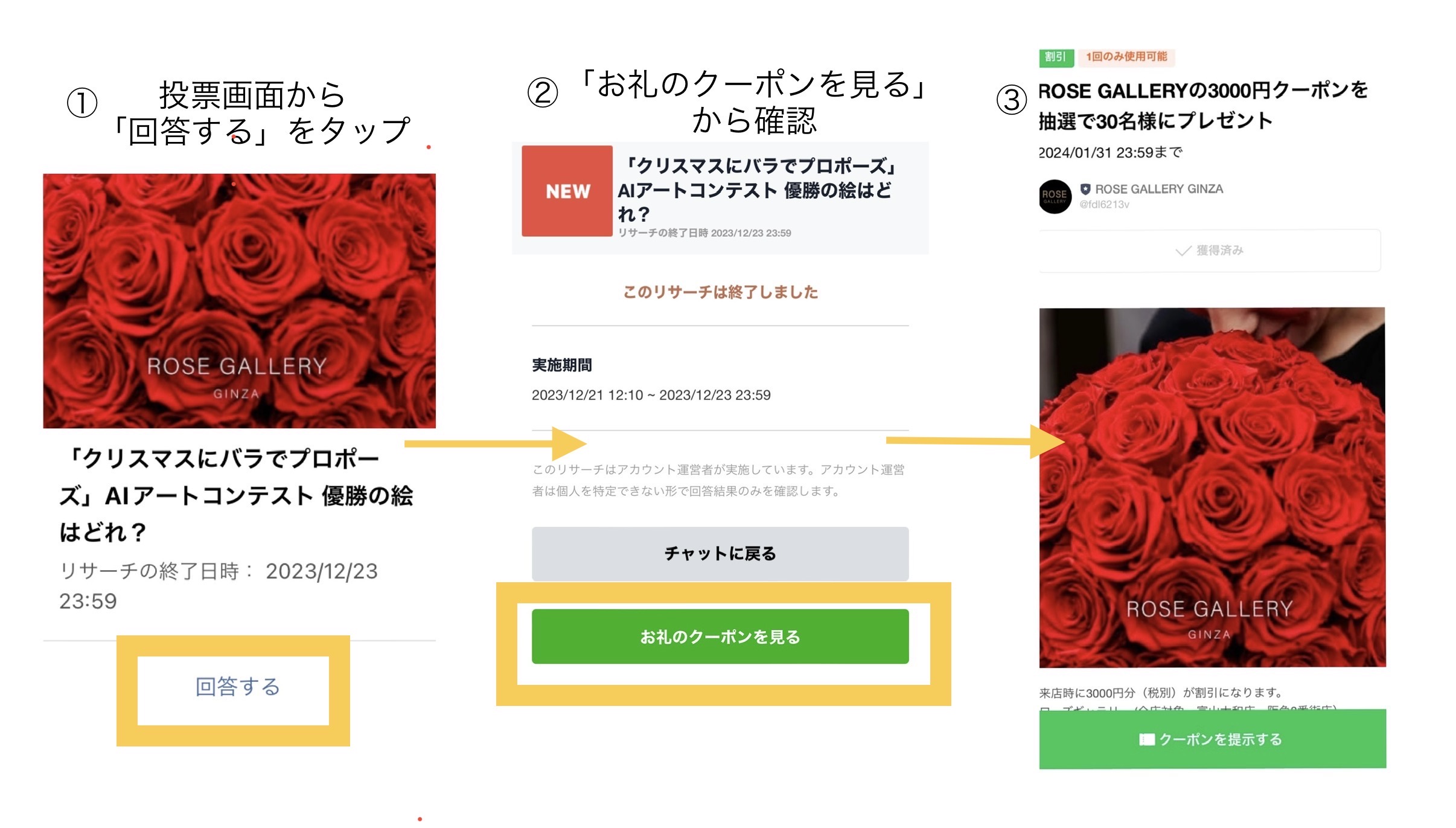Image resolution: width=1456 pixels, height=828 pixels.
Task: Click the circled number ① step marker
Action: [x=82, y=103]
